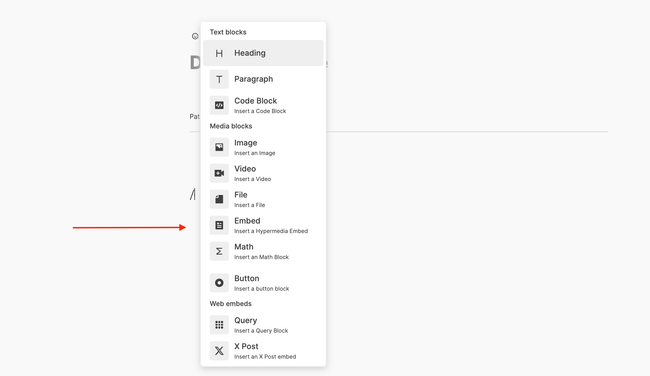The width and height of the screenshot is (650, 376).
Task: Click the File block icon
Action: tap(219, 199)
